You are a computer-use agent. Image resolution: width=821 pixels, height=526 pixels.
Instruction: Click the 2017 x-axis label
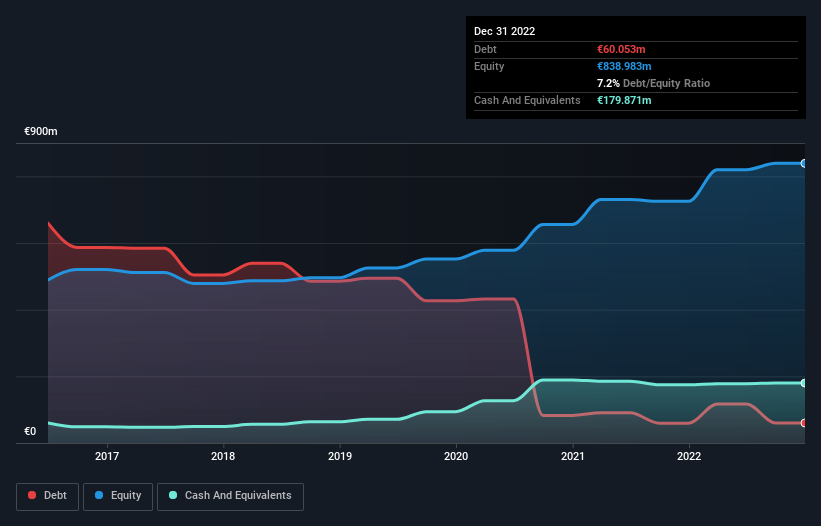(107, 456)
